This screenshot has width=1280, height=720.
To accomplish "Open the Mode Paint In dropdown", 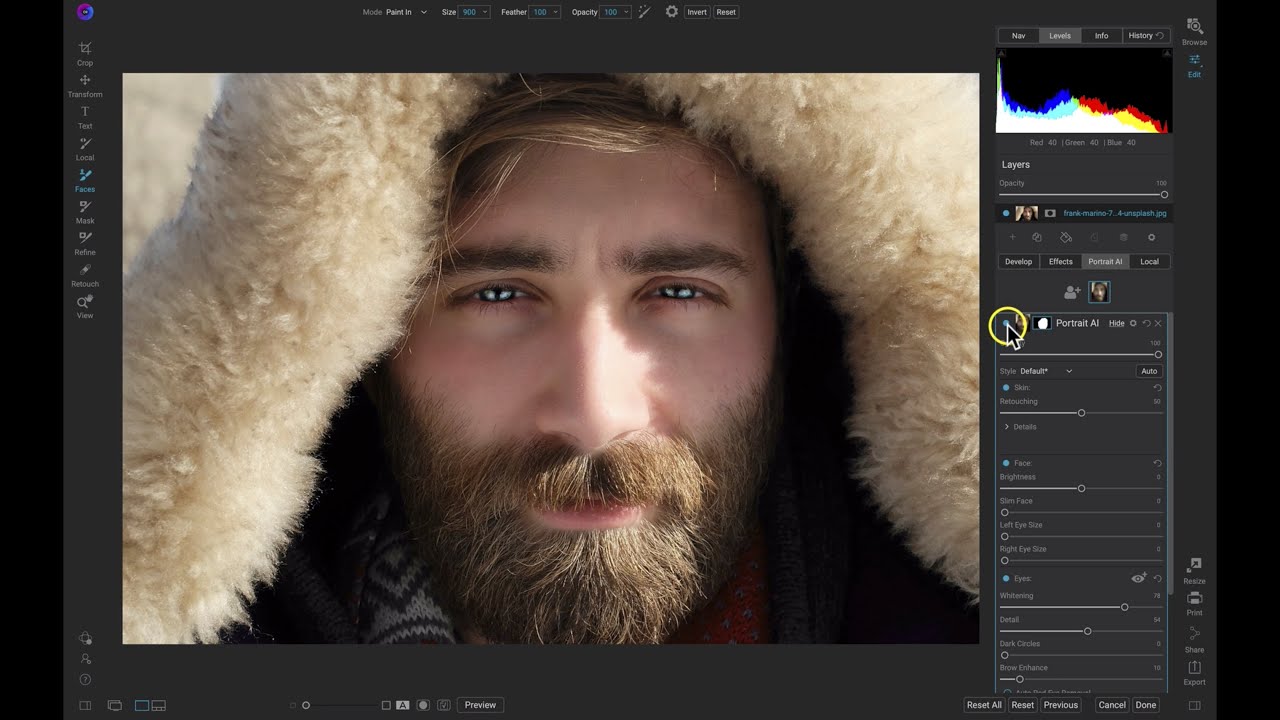I will pyautogui.click(x=406, y=12).
